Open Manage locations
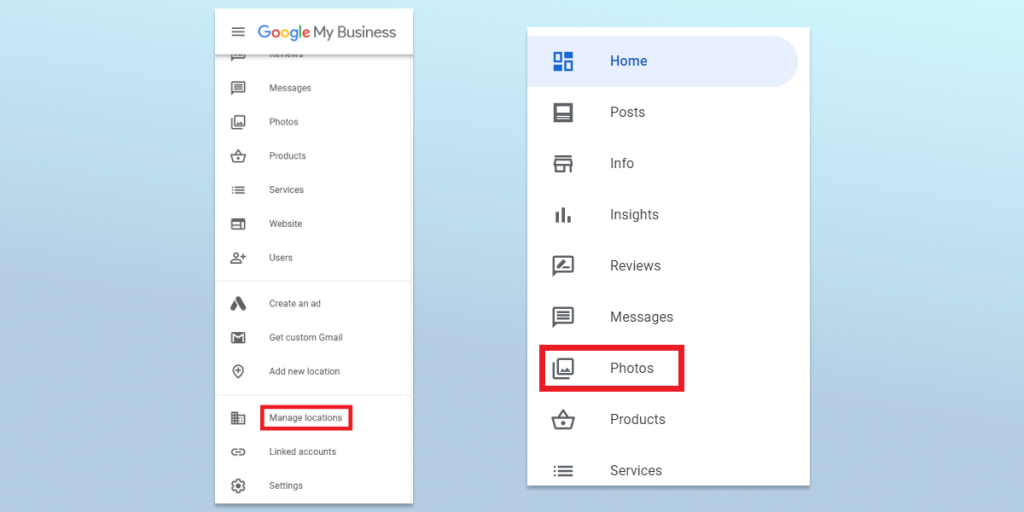Screen dimensions: 1024x512 click(x=306, y=418)
